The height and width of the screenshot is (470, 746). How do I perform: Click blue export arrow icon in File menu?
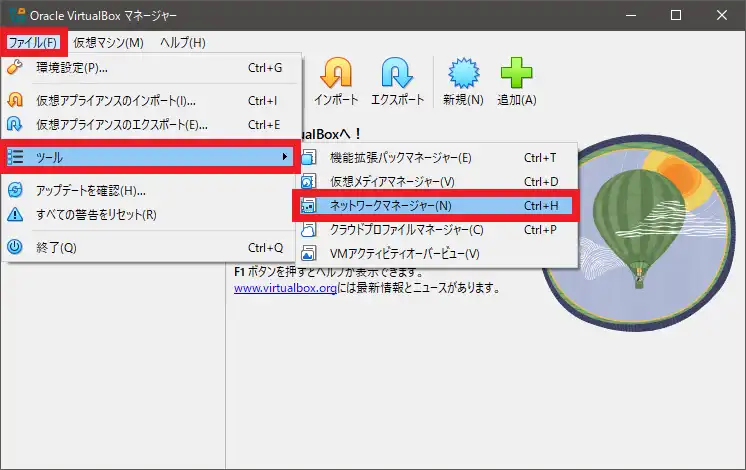tap(15, 124)
